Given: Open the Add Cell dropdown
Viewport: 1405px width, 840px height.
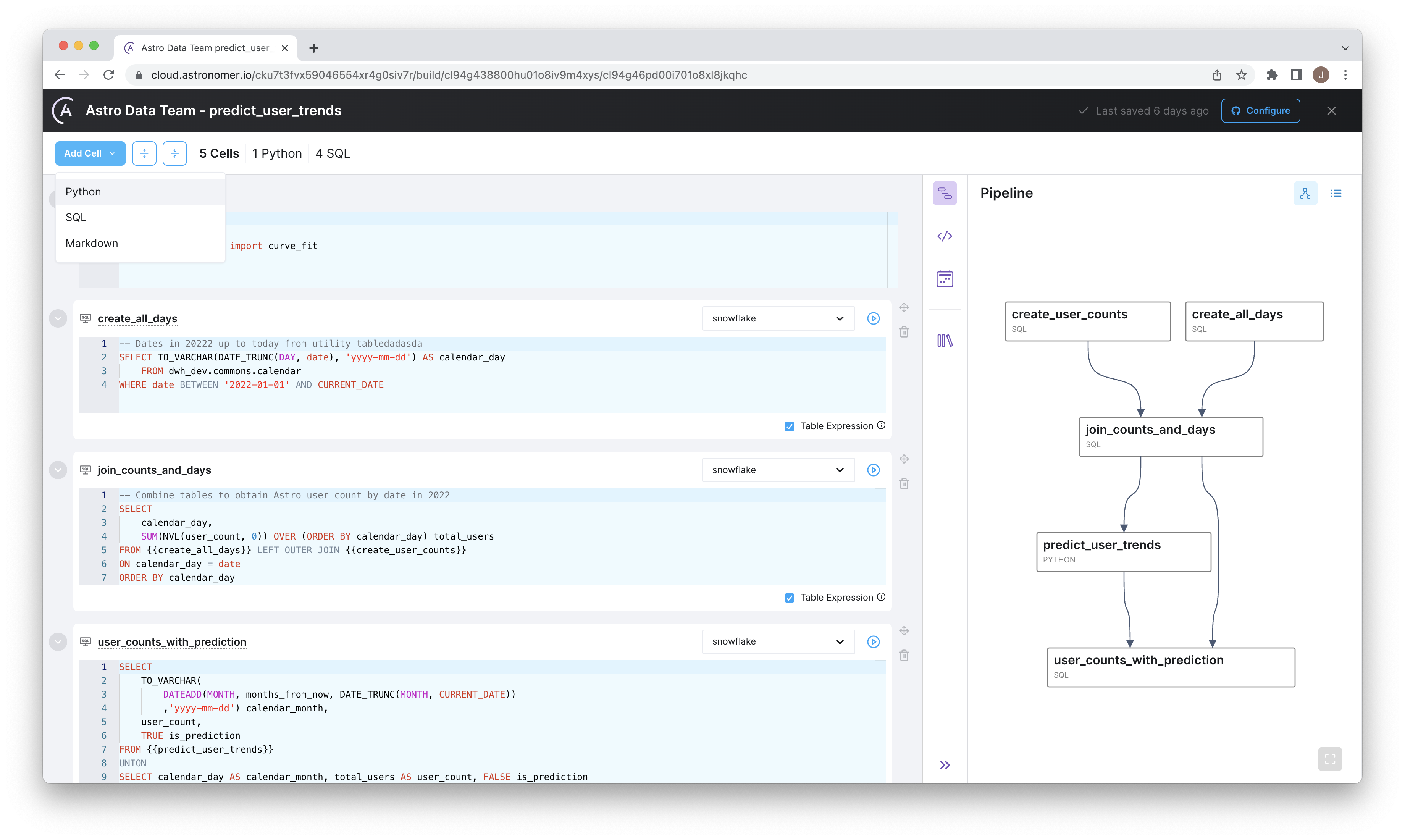Looking at the screenshot, I should [90, 153].
